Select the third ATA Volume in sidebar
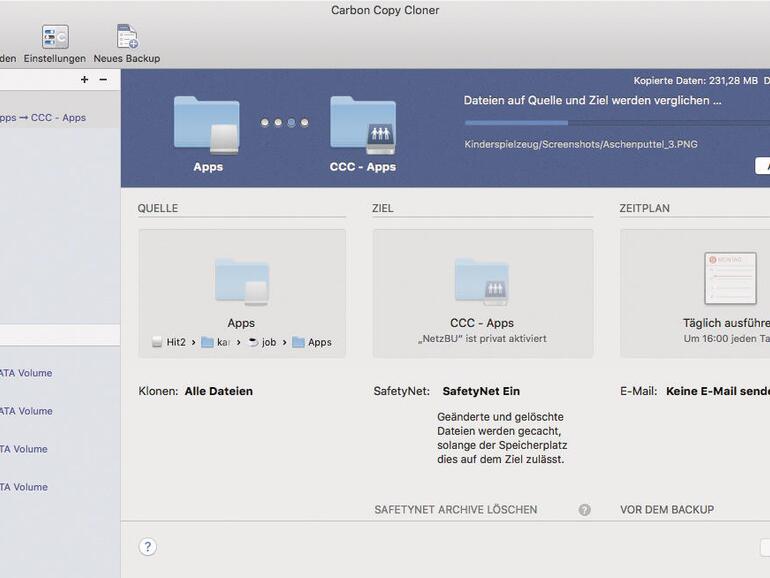770x578 pixels. (x=24, y=449)
